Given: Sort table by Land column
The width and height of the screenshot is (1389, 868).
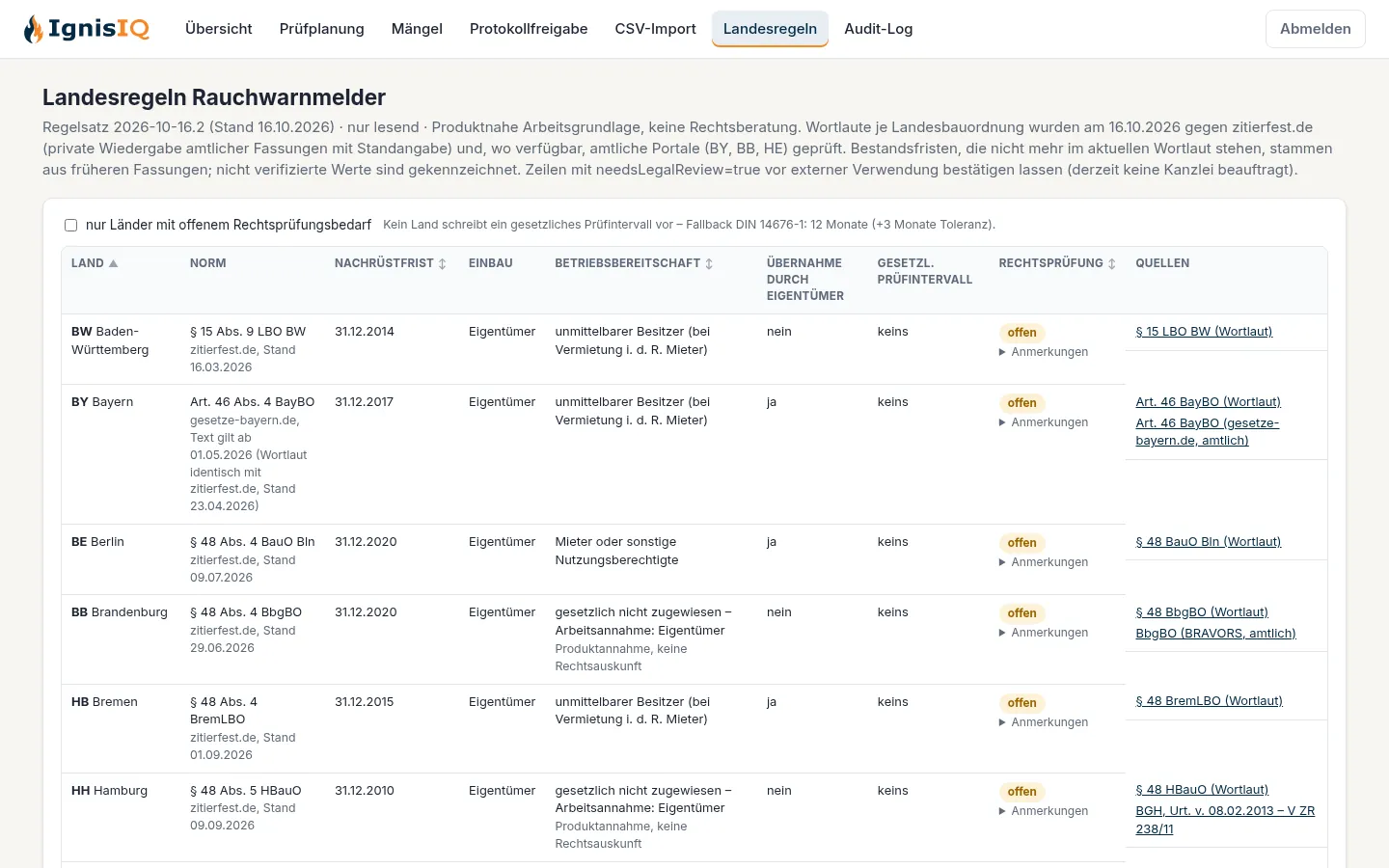Looking at the screenshot, I should [95, 263].
